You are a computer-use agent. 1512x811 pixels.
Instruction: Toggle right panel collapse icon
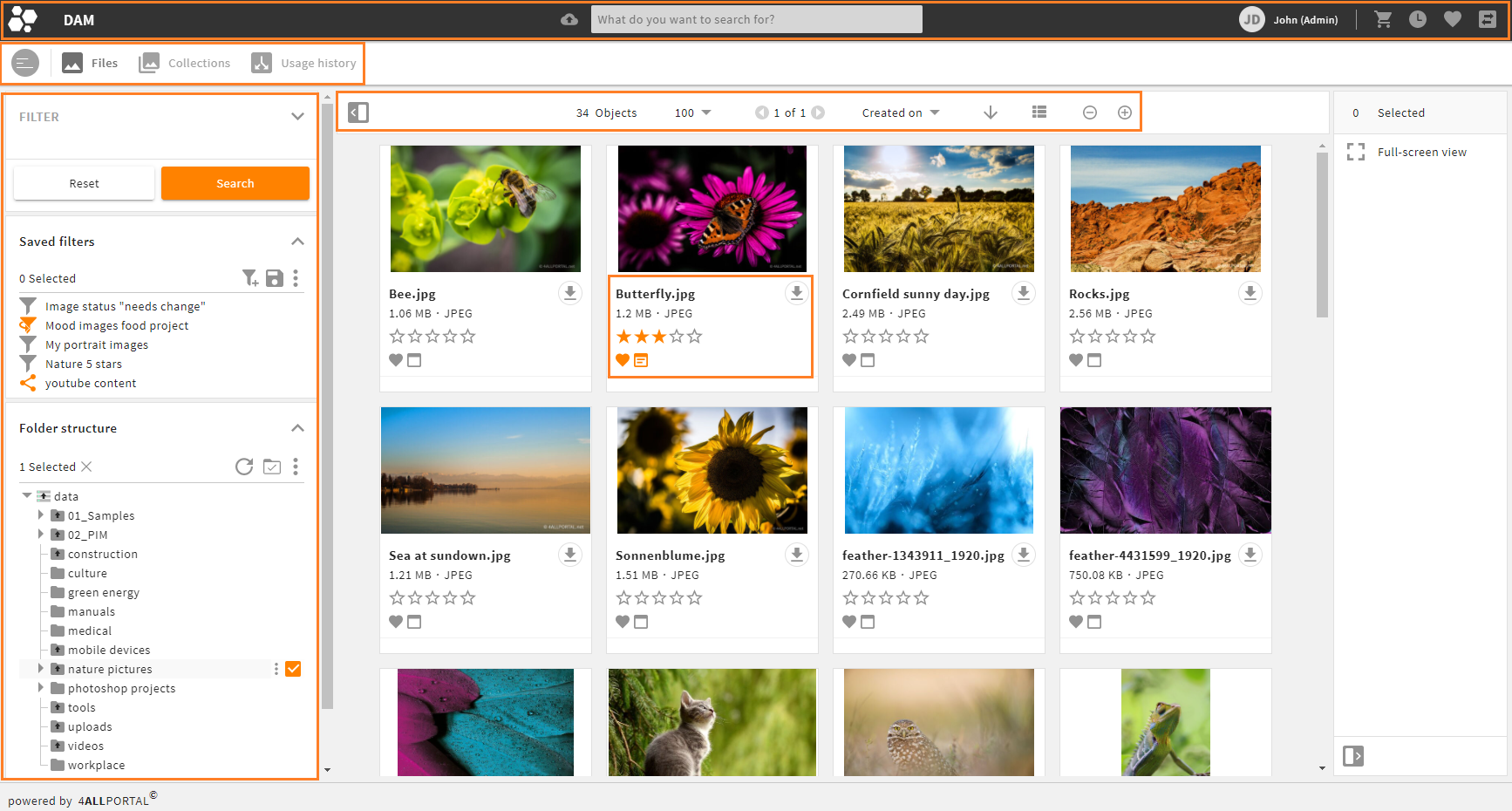pos(1353,756)
